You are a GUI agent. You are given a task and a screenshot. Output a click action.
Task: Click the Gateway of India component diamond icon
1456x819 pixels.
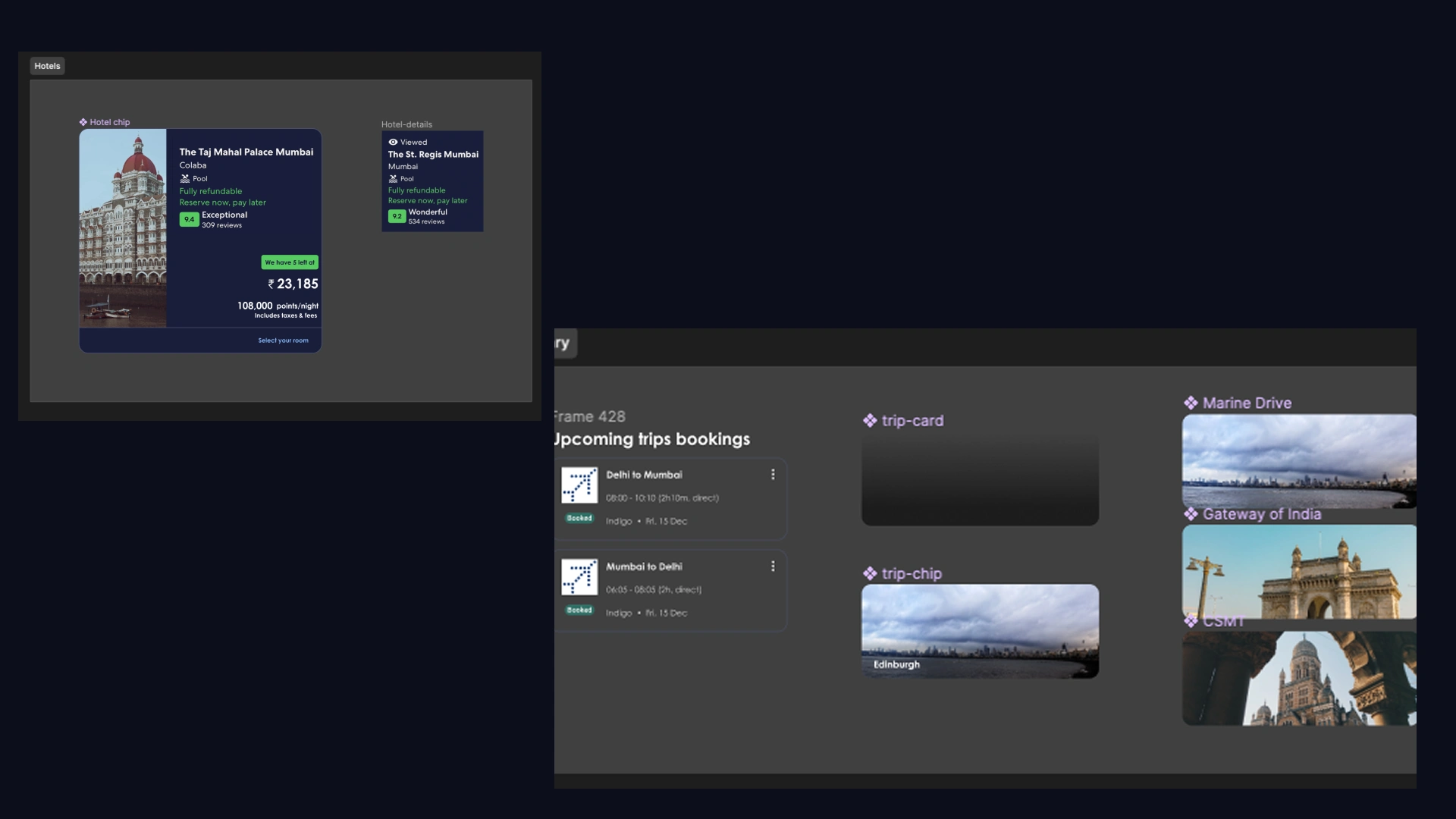tap(1191, 514)
